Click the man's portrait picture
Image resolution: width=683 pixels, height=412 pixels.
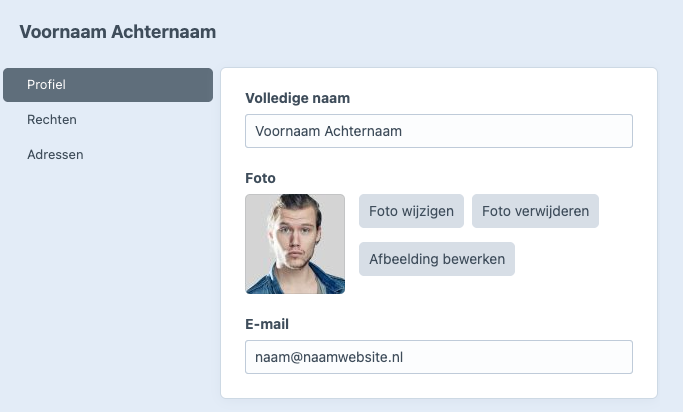point(295,244)
